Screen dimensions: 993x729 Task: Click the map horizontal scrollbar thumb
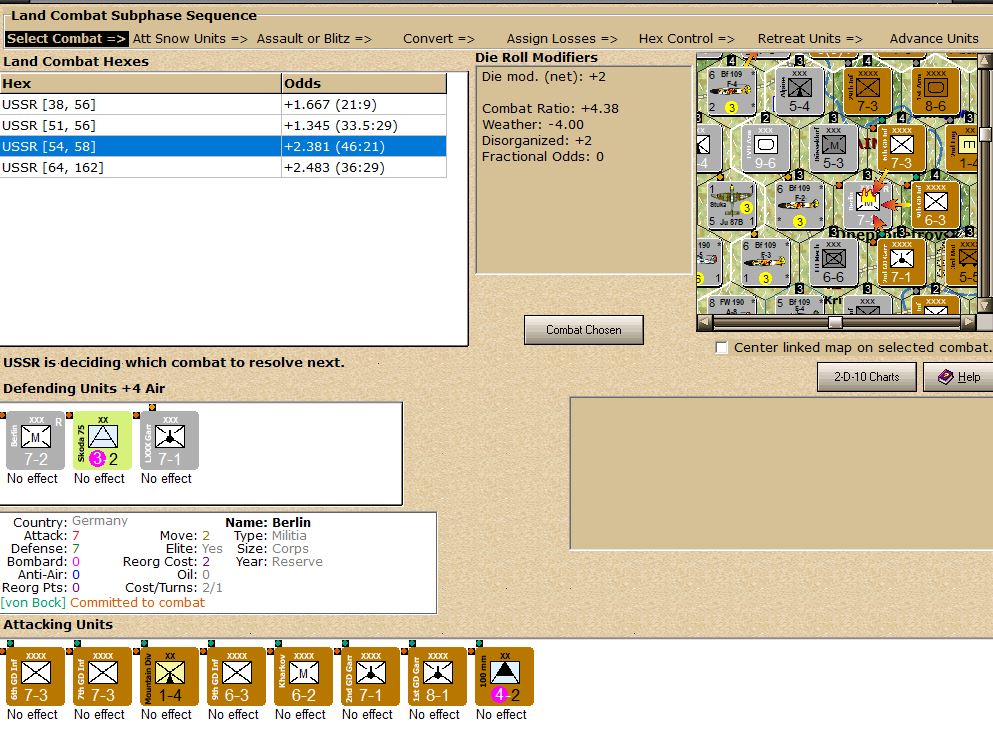[x=835, y=322]
